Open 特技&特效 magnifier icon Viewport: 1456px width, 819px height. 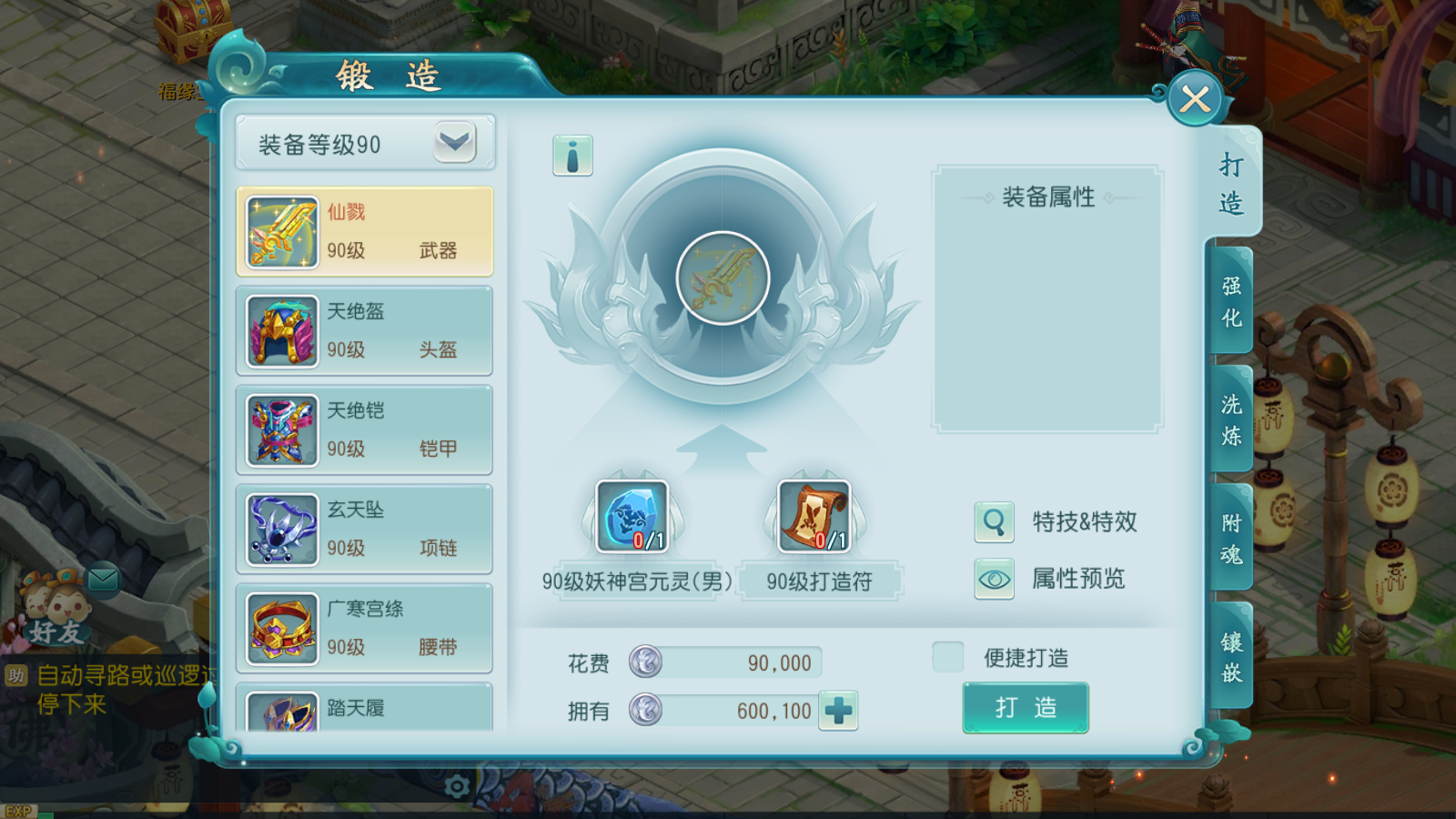point(994,522)
